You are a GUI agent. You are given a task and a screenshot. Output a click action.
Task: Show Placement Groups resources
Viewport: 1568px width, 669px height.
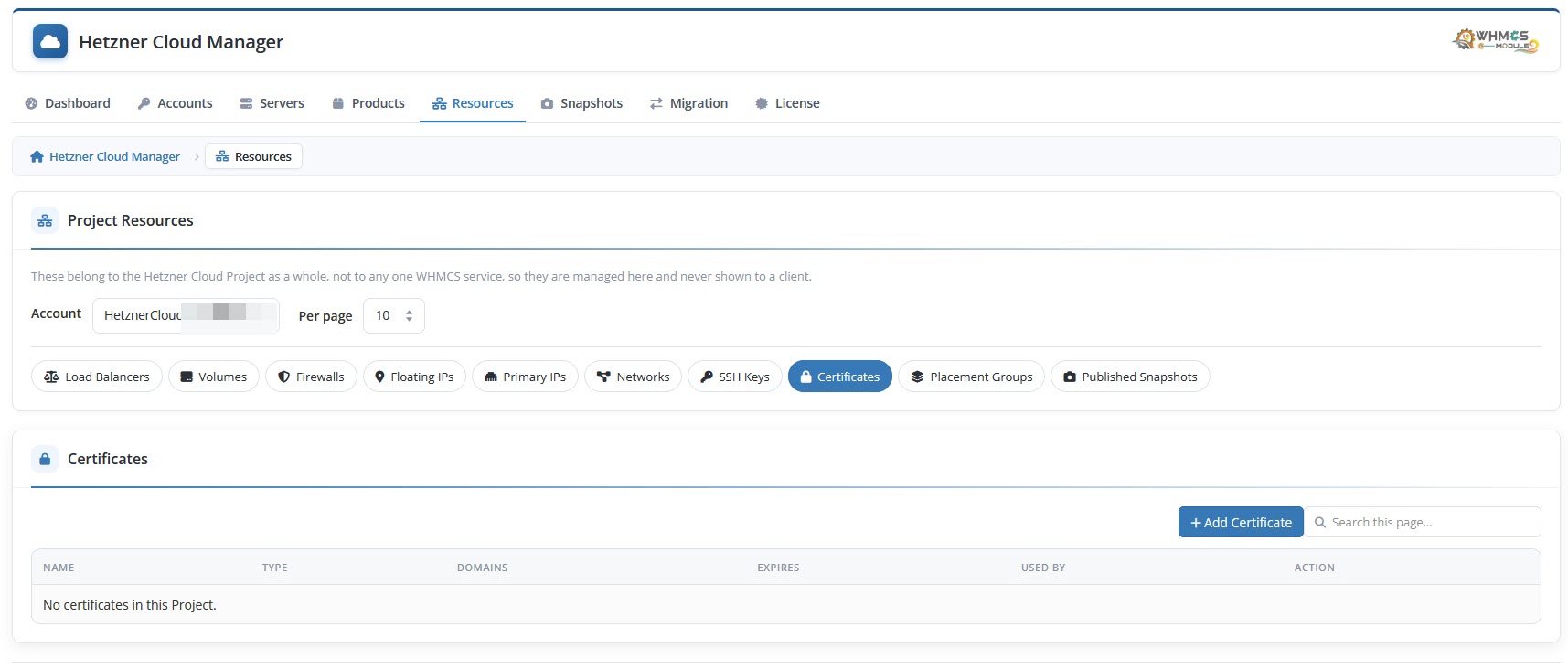971,377
